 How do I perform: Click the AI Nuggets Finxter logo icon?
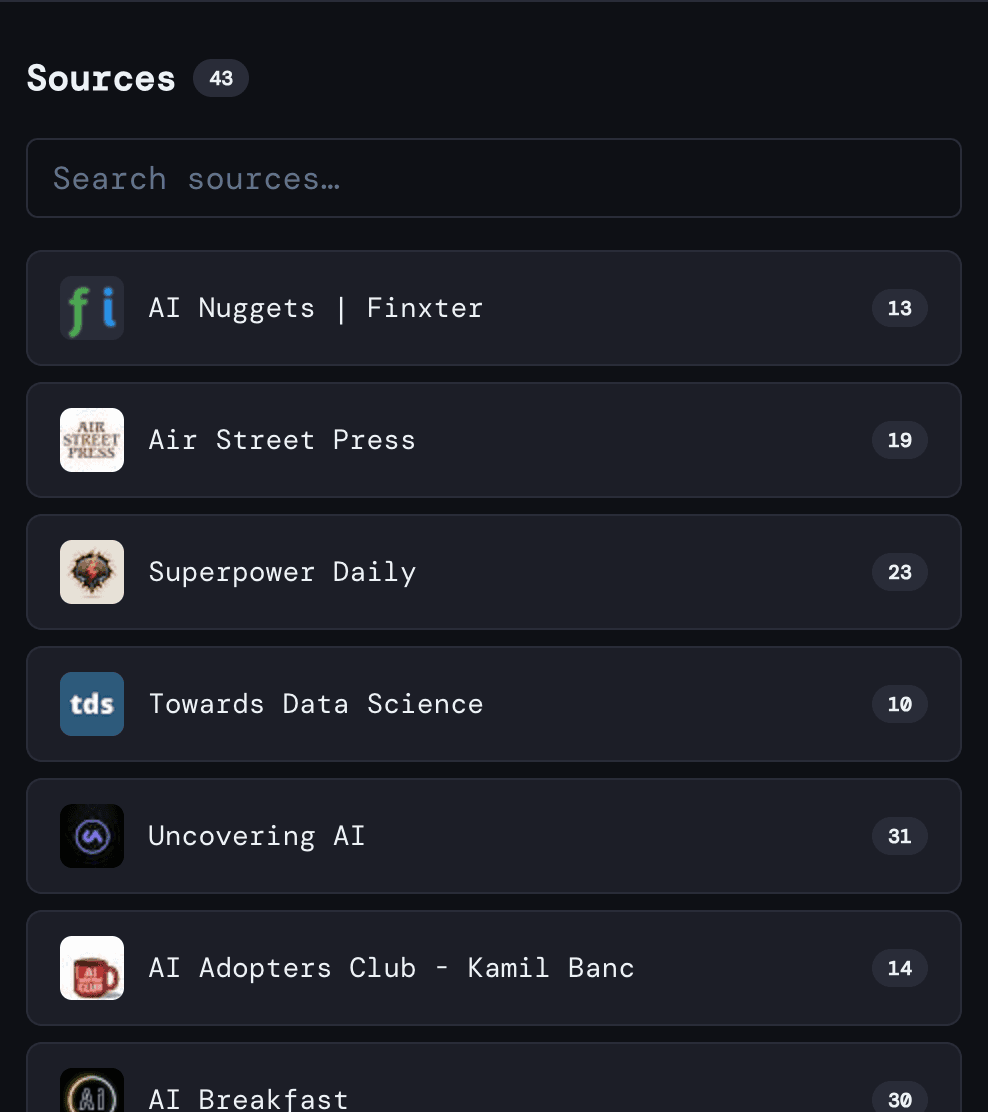(x=92, y=308)
